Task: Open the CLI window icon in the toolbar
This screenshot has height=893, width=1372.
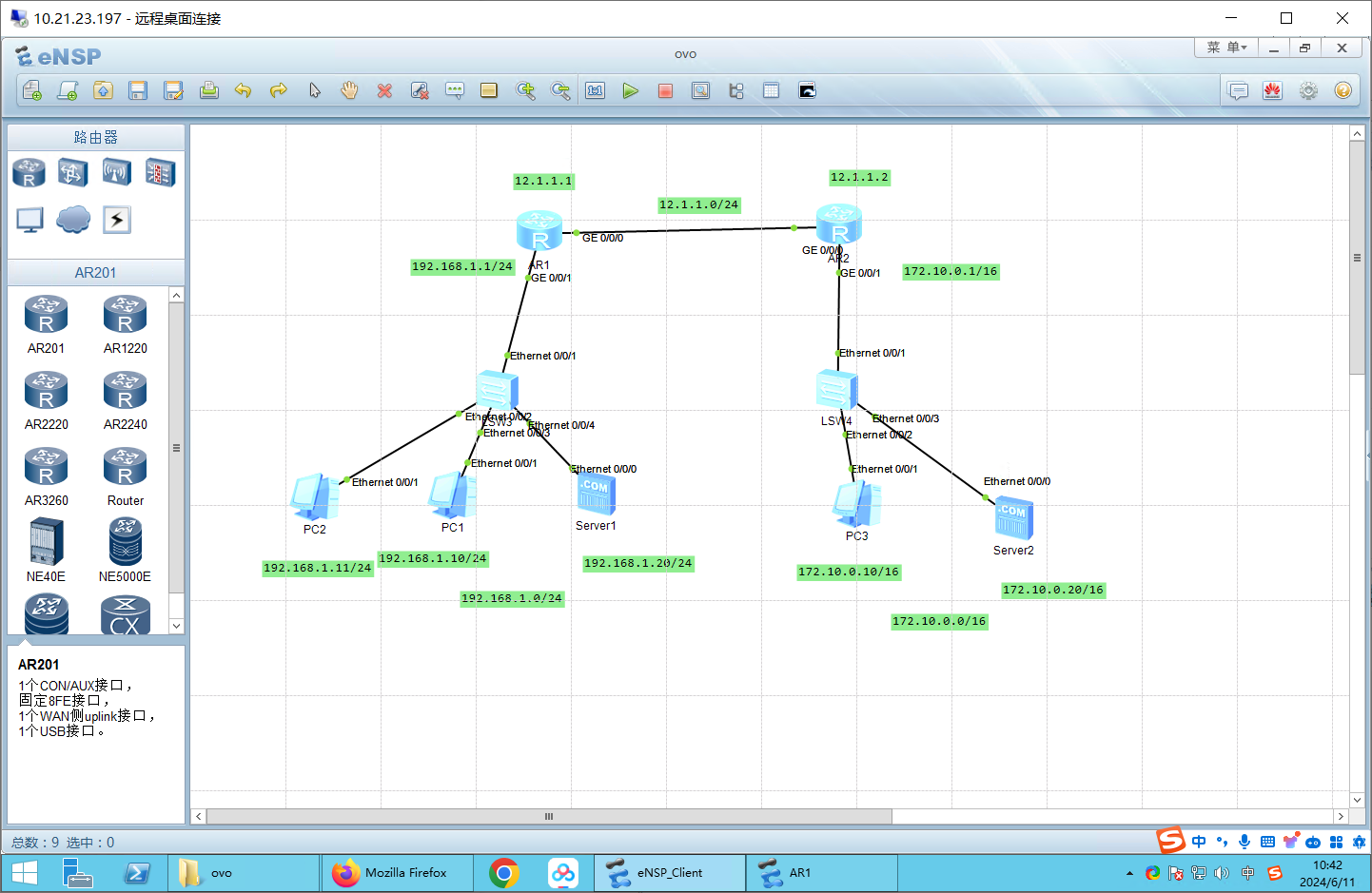Action: (x=807, y=90)
